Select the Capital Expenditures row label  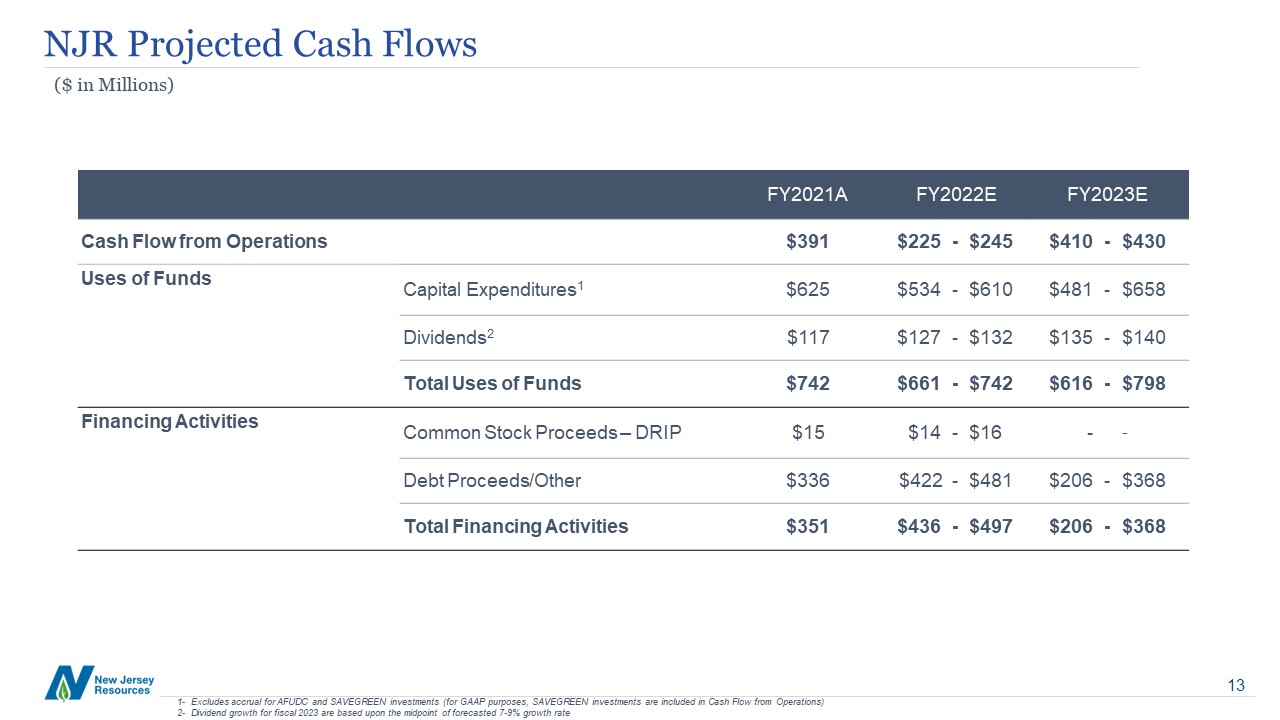492,290
